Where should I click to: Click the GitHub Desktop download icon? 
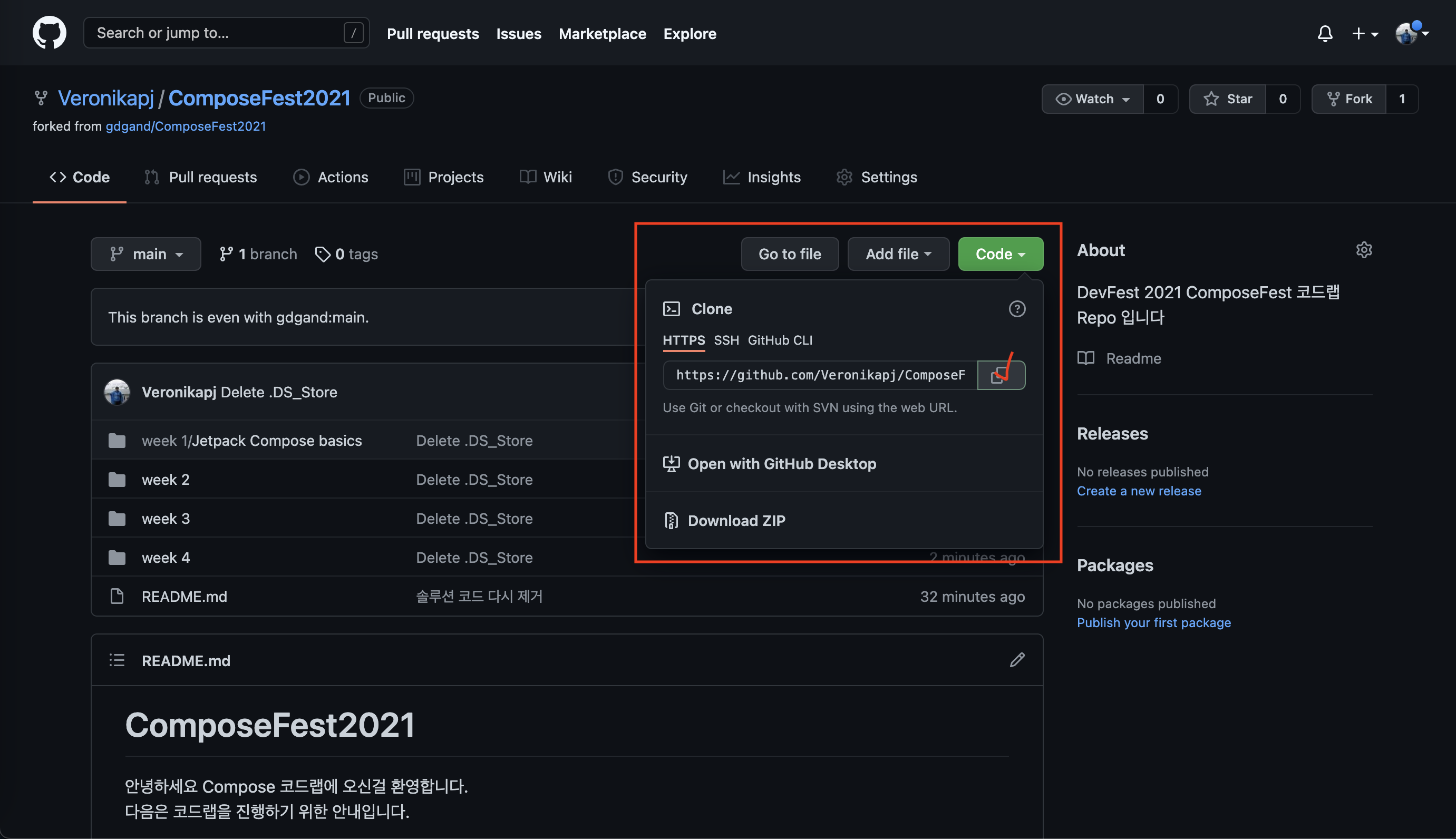tap(671, 464)
